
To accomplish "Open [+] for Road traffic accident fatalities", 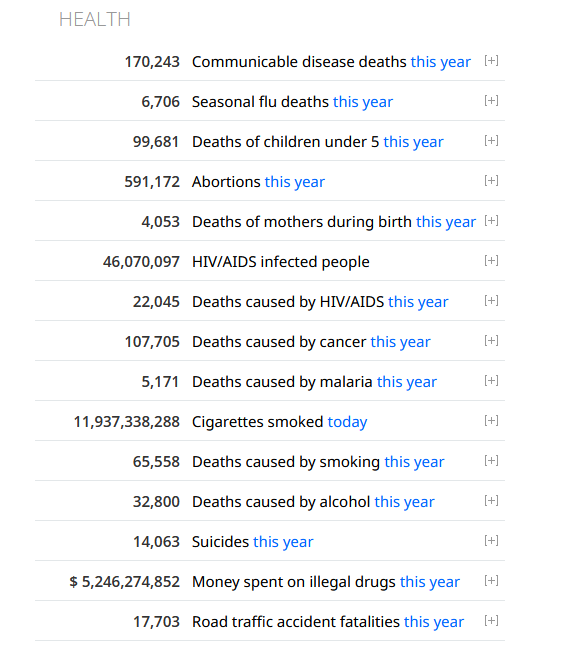I will coord(491,621).
